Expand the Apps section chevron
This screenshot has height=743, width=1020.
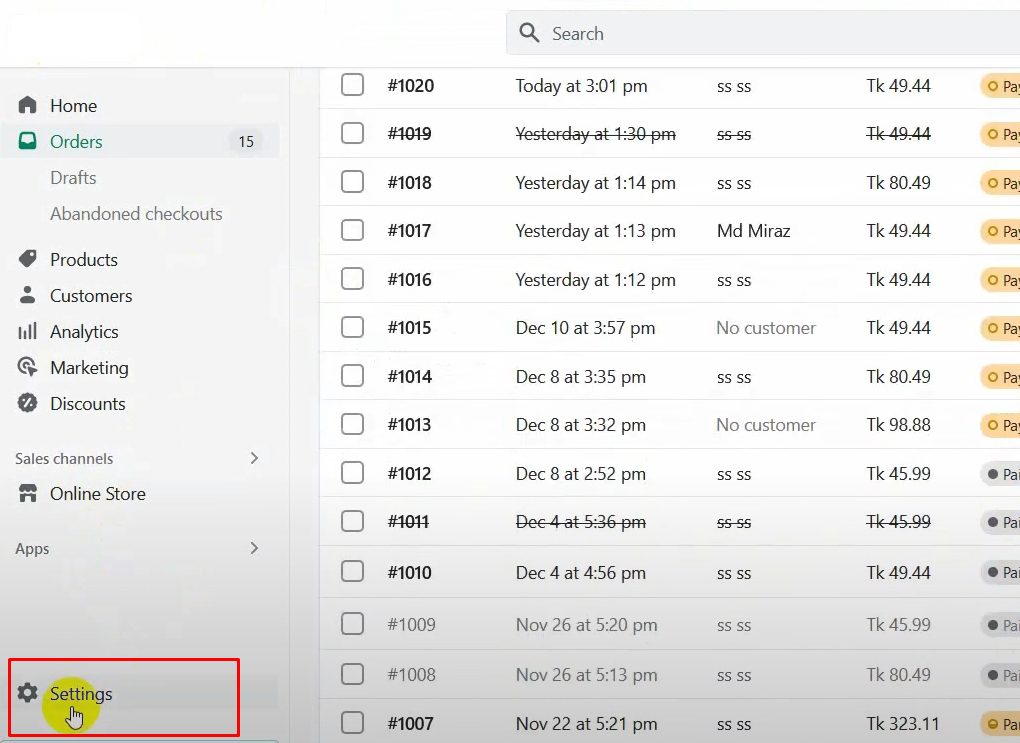click(x=254, y=548)
